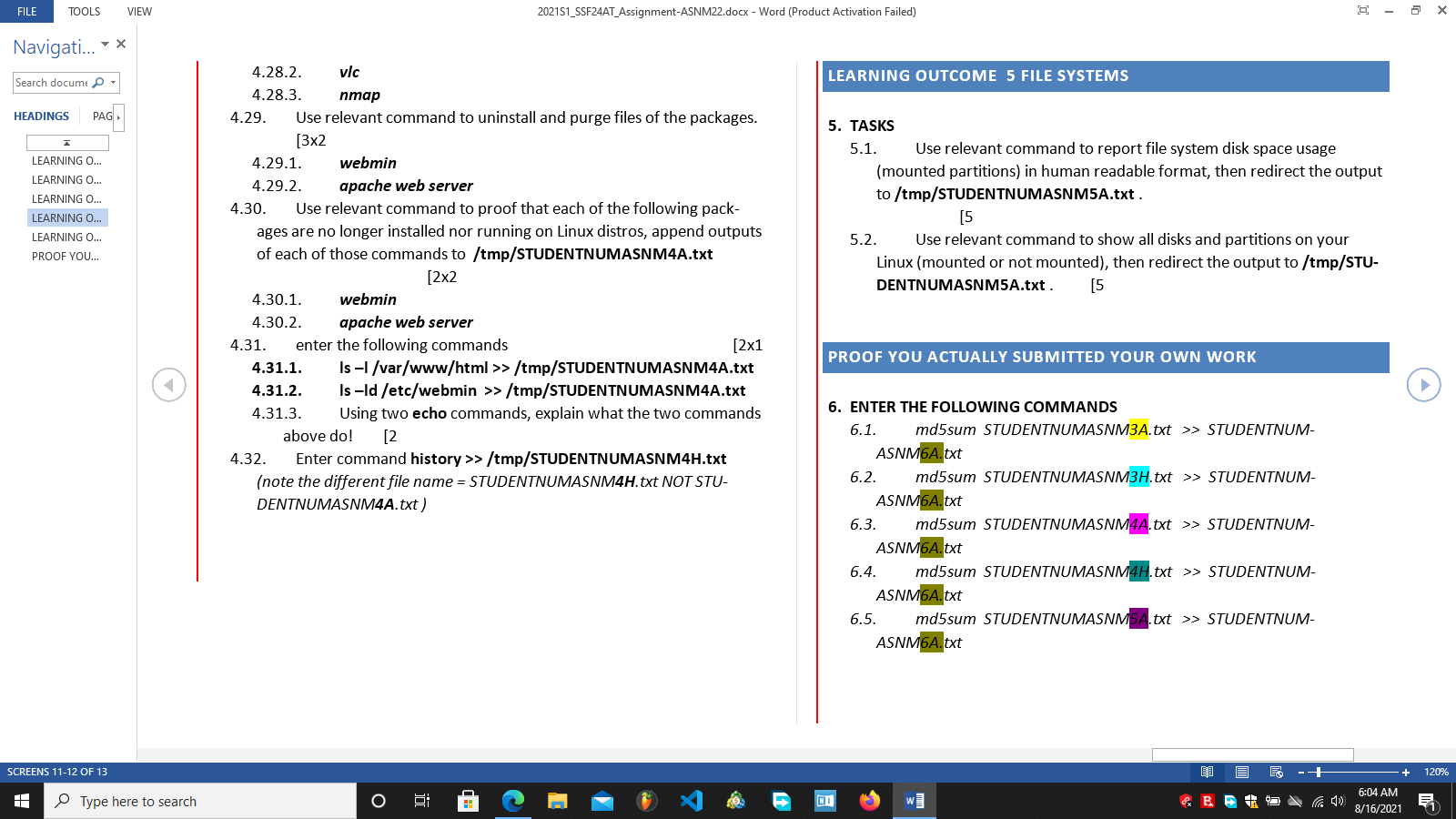Open the FILE menu
Viewport: 1456px width, 819px height.
[26, 11]
